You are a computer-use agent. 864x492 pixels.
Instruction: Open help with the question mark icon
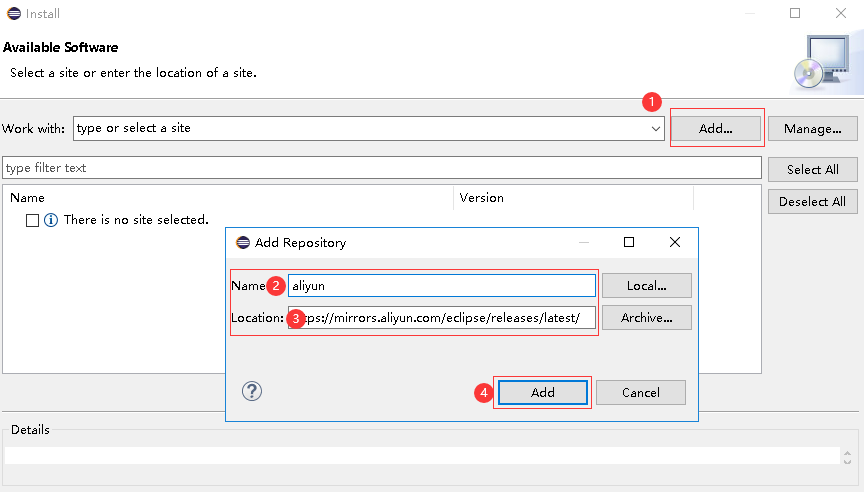tap(252, 391)
